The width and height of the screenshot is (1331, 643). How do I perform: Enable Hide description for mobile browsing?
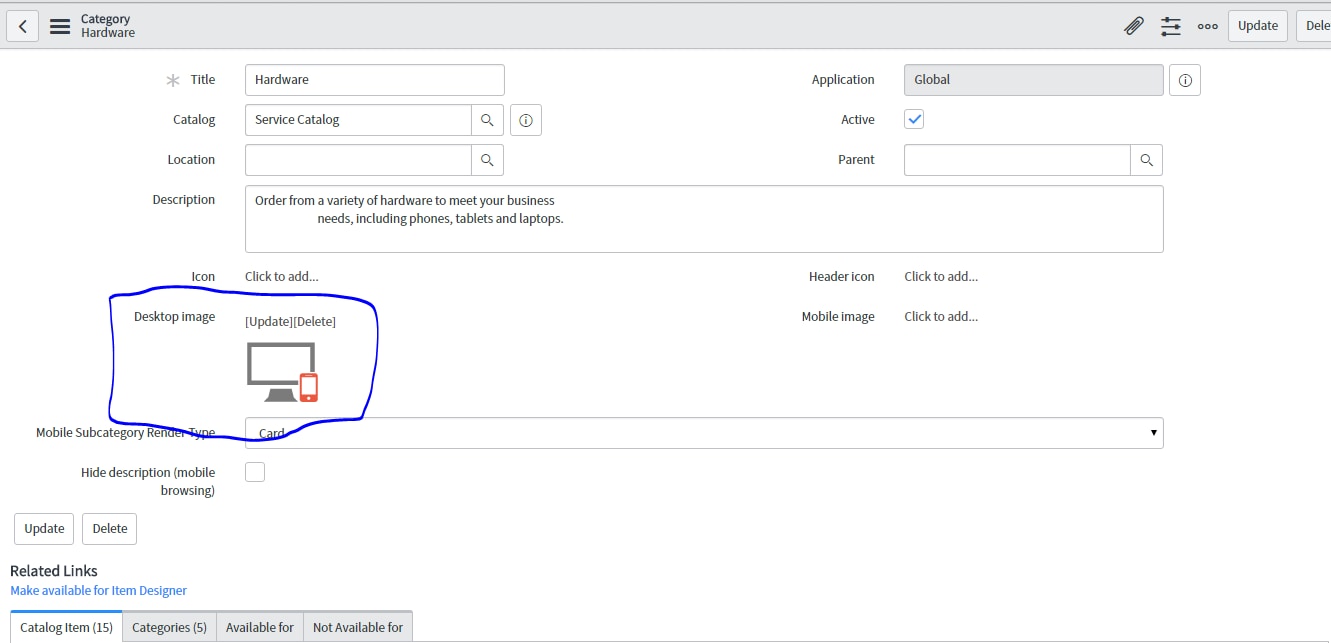(254, 471)
